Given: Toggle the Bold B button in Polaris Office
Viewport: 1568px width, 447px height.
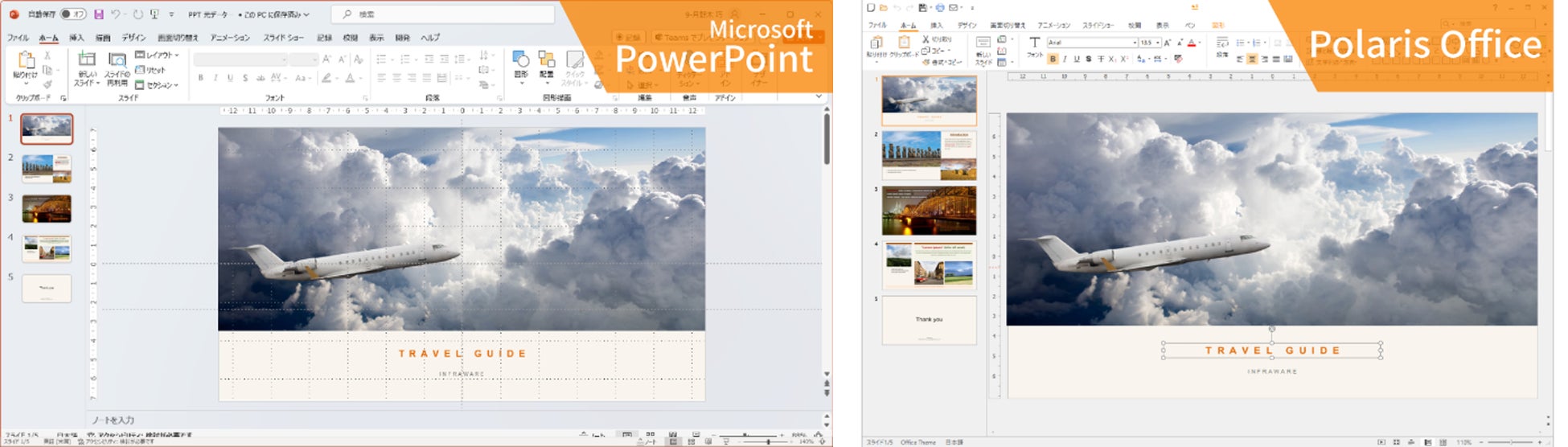Looking at the screenshot, I should coord(1053,59).
